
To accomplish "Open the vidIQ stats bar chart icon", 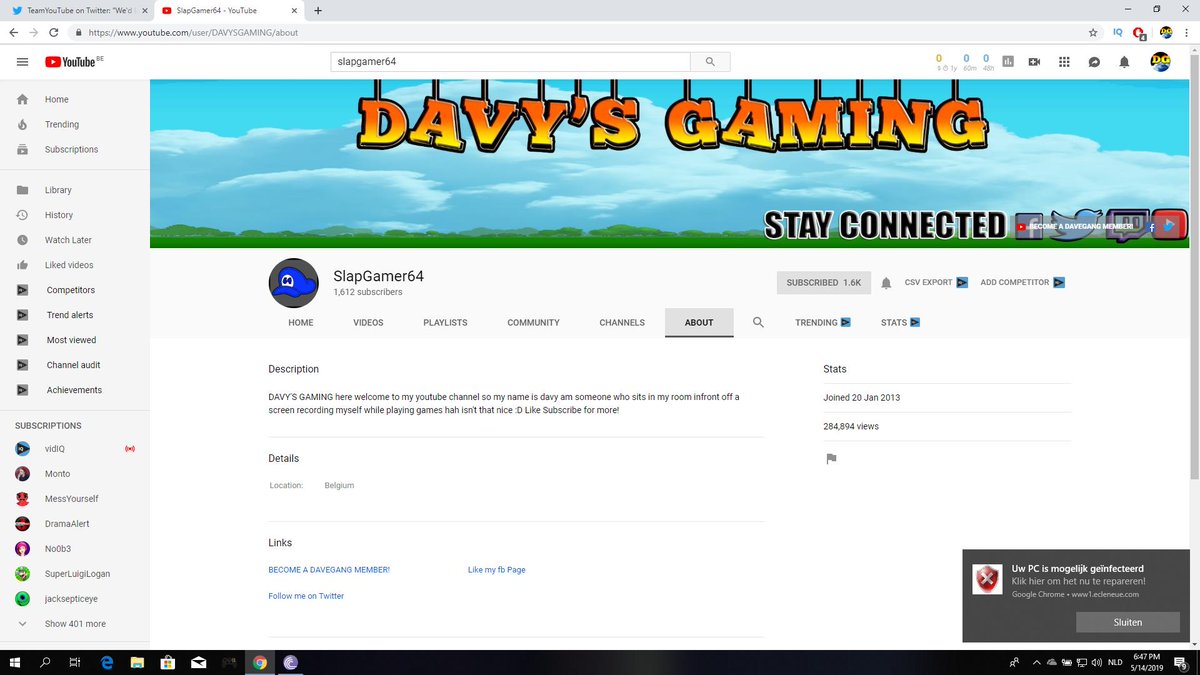I will click(x=1008, y=62).
